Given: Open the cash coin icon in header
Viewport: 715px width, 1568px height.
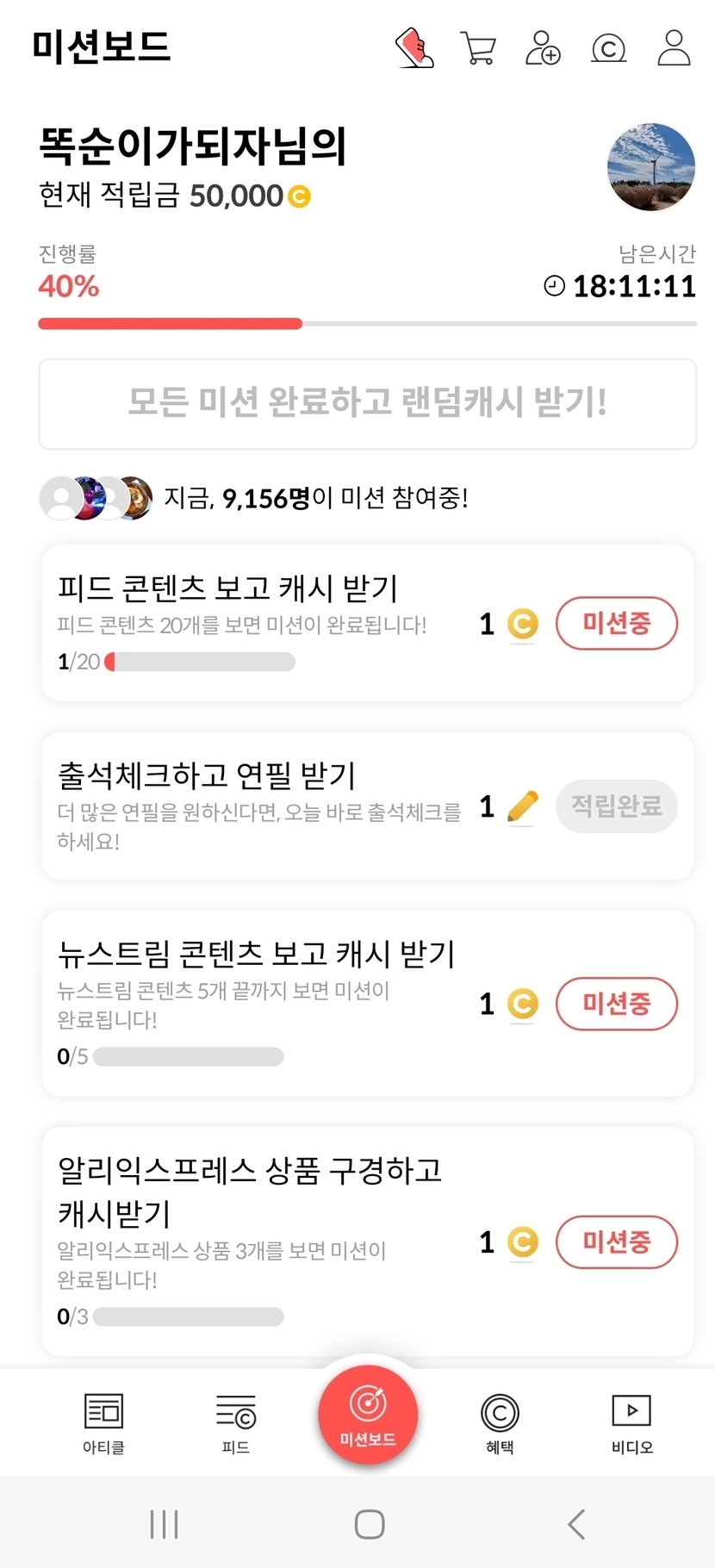Looking at the screenshot, I should [x=608, y=48].
